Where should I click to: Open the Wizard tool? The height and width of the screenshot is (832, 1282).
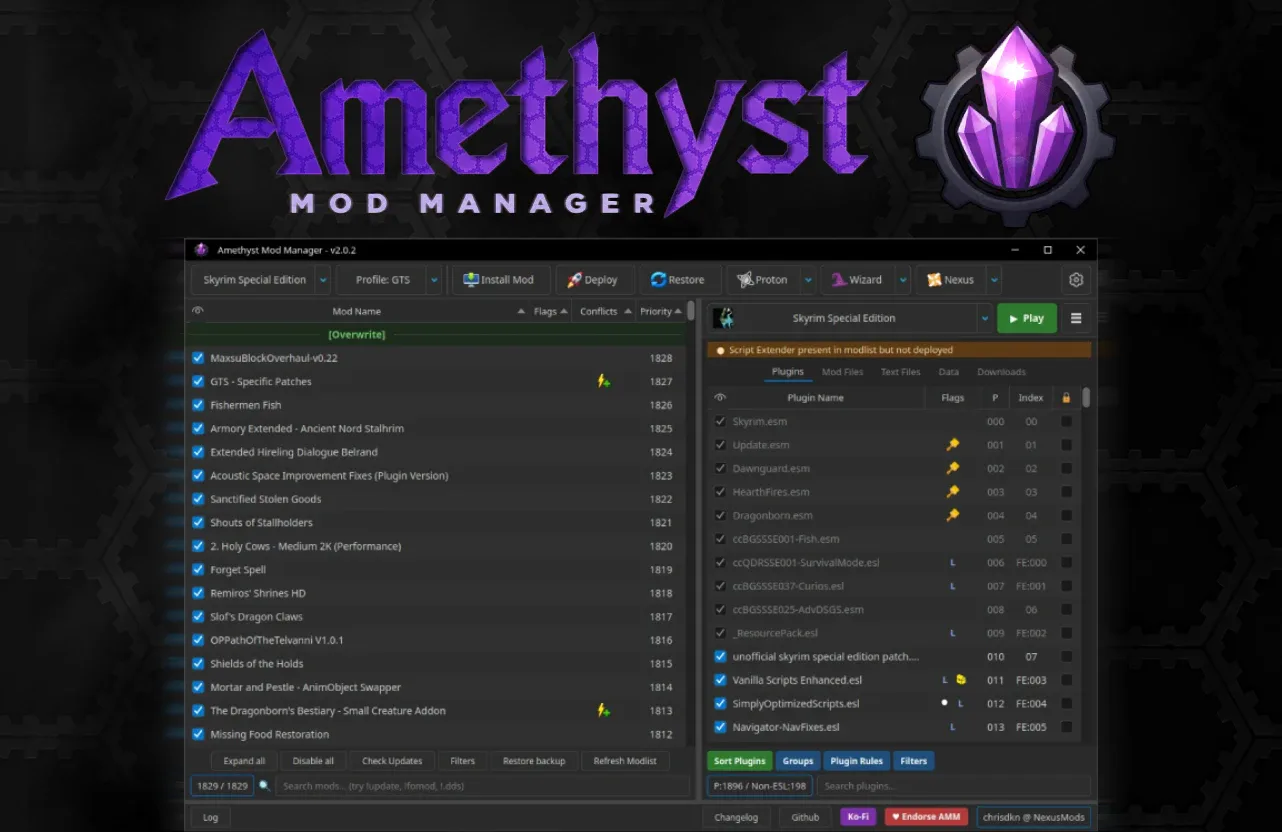(857, 280)
